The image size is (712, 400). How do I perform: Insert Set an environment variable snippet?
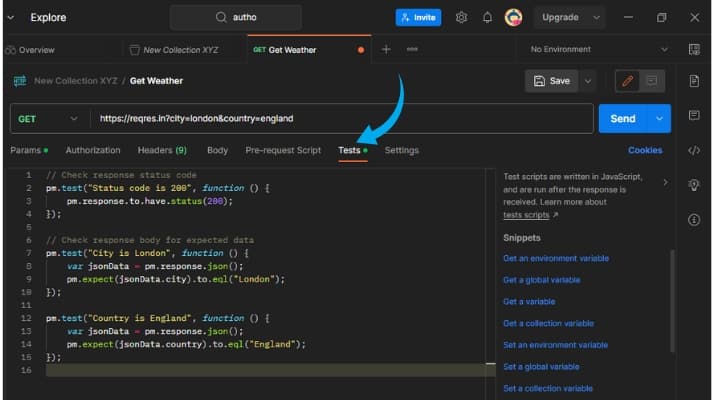point(555,345)
